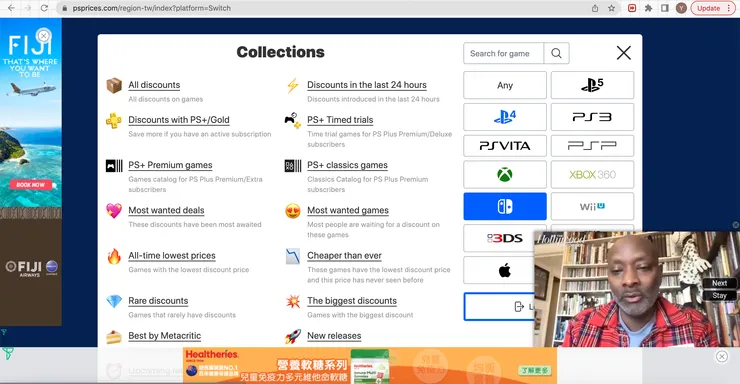Reload the page in Chrome
This screenshot has height=384, width=740.
[x=44, y=8]
